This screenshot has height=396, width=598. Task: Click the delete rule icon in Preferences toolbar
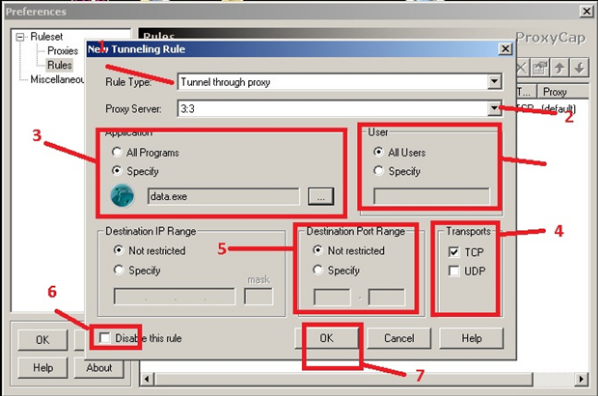coord(521,69)
